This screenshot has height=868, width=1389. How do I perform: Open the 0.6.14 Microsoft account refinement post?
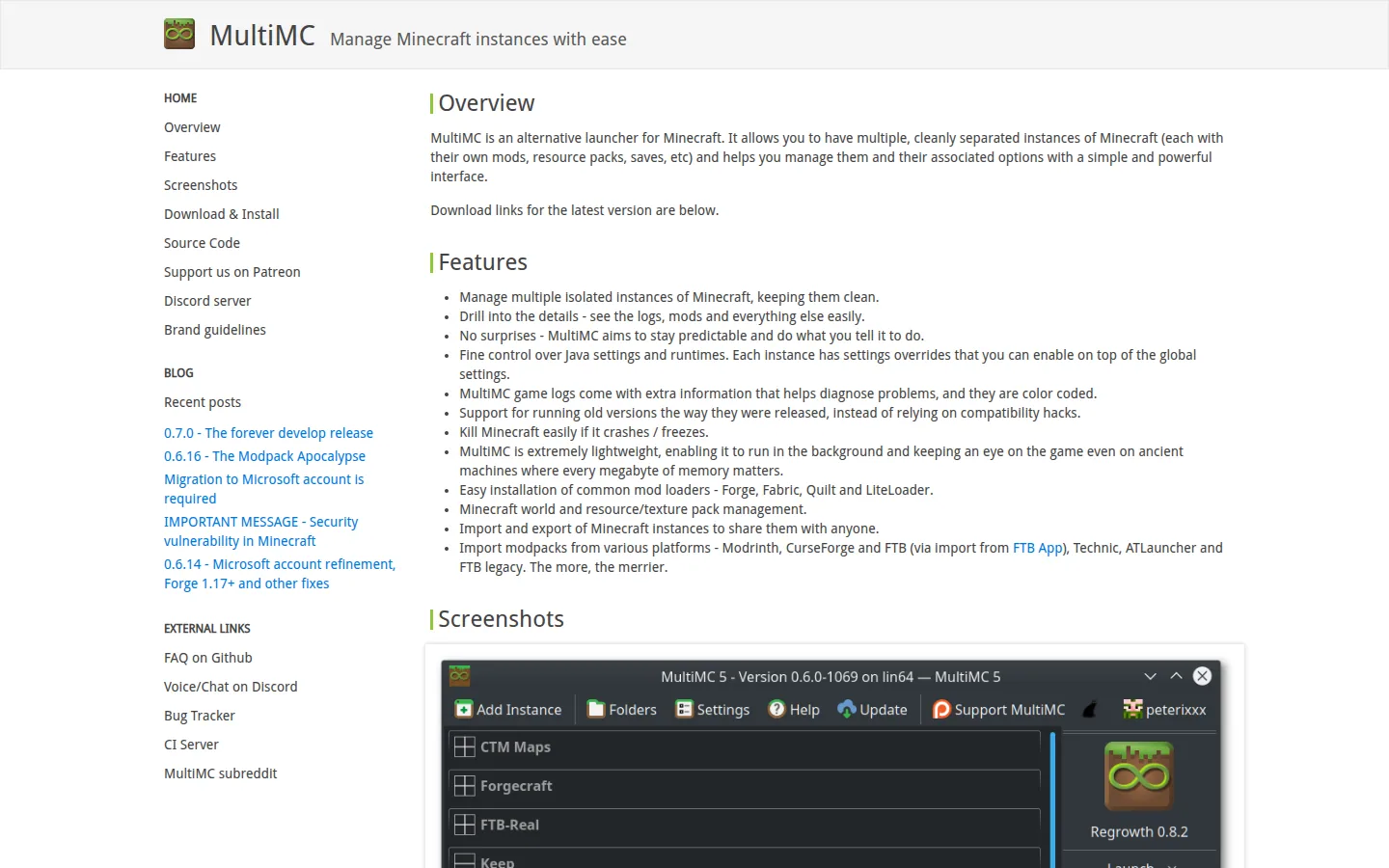click(280, 574)
